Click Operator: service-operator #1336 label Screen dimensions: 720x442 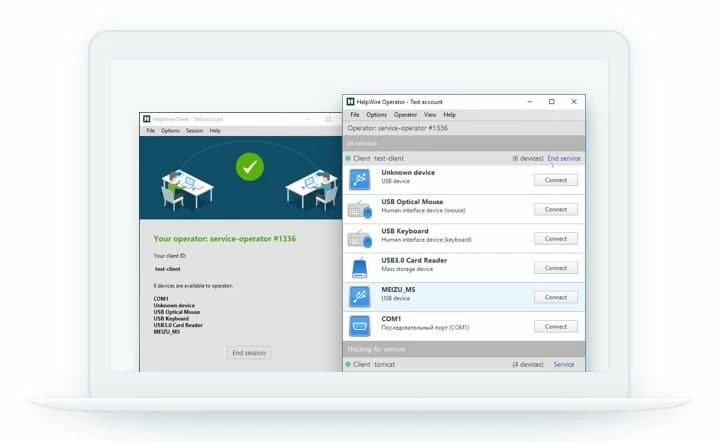click(x=397, y=128)
